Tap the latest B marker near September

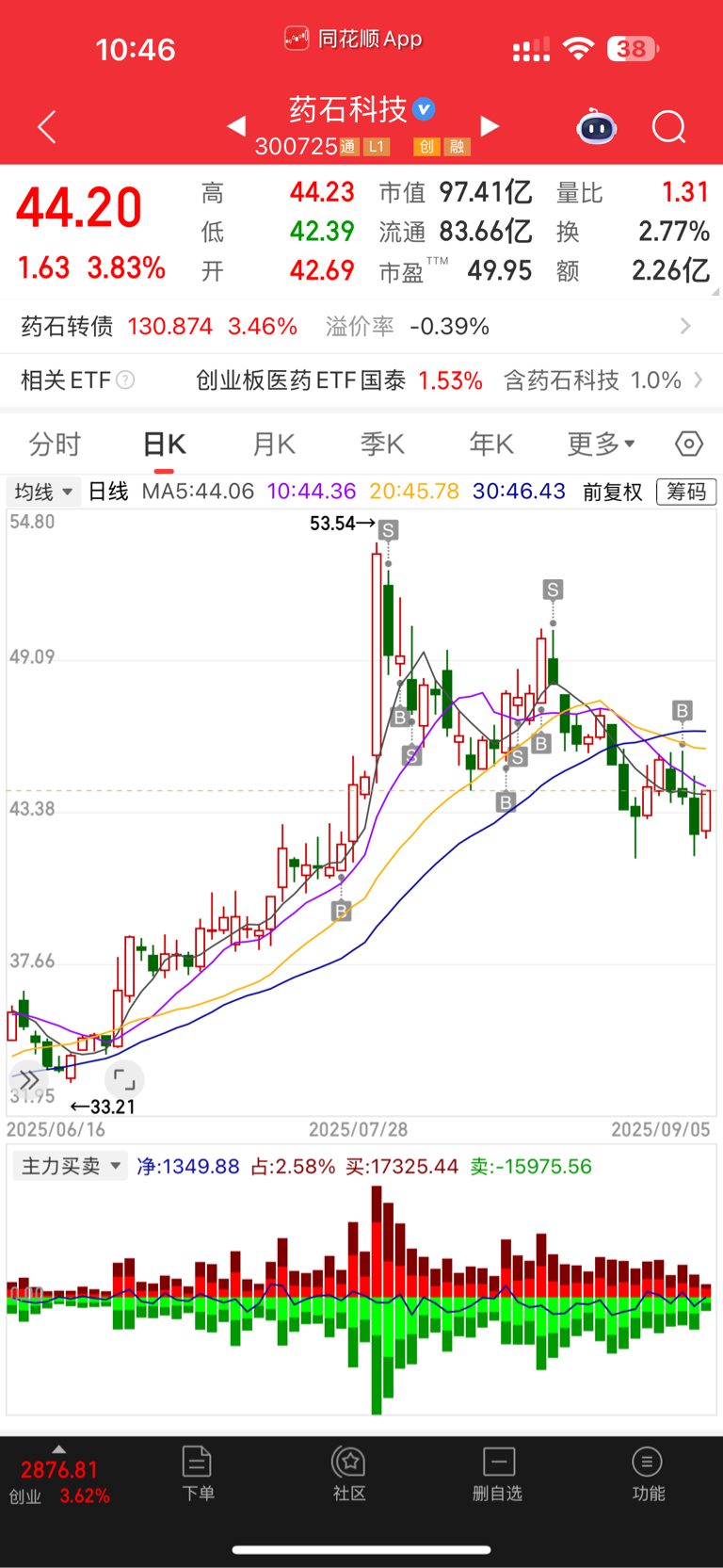pos(683,710)
